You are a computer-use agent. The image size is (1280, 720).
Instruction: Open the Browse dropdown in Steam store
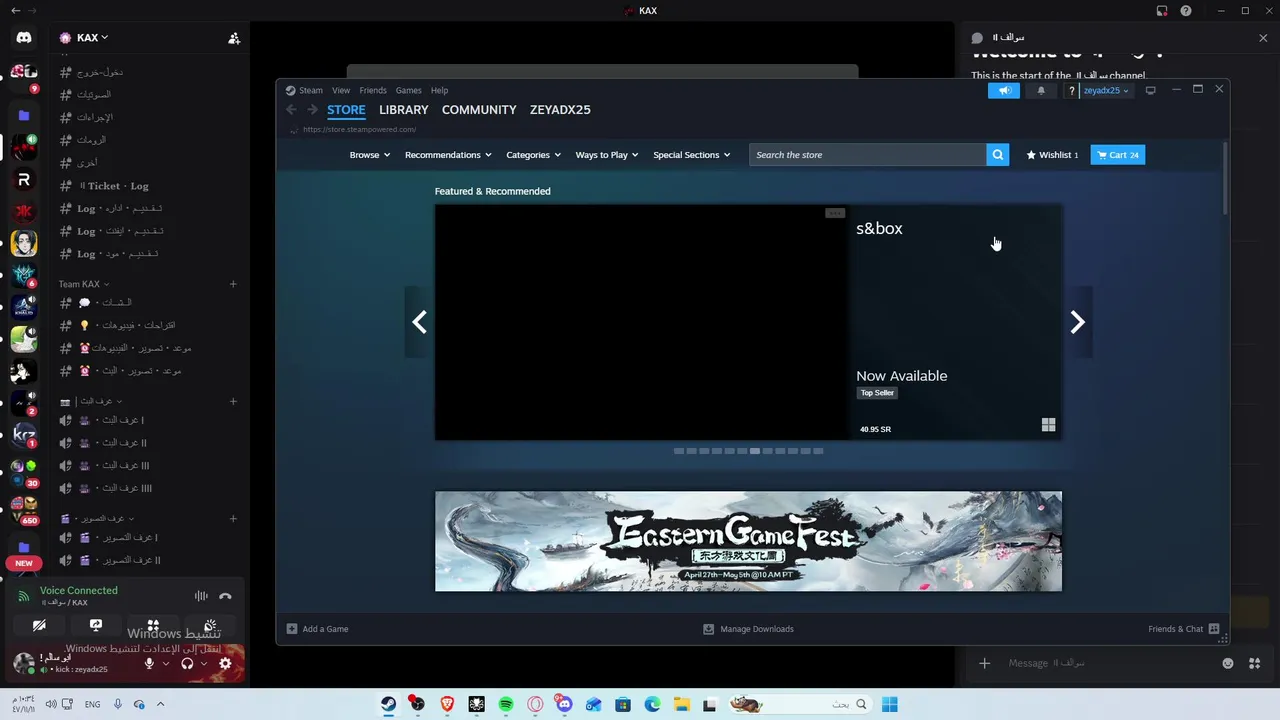tap(369, 155)
